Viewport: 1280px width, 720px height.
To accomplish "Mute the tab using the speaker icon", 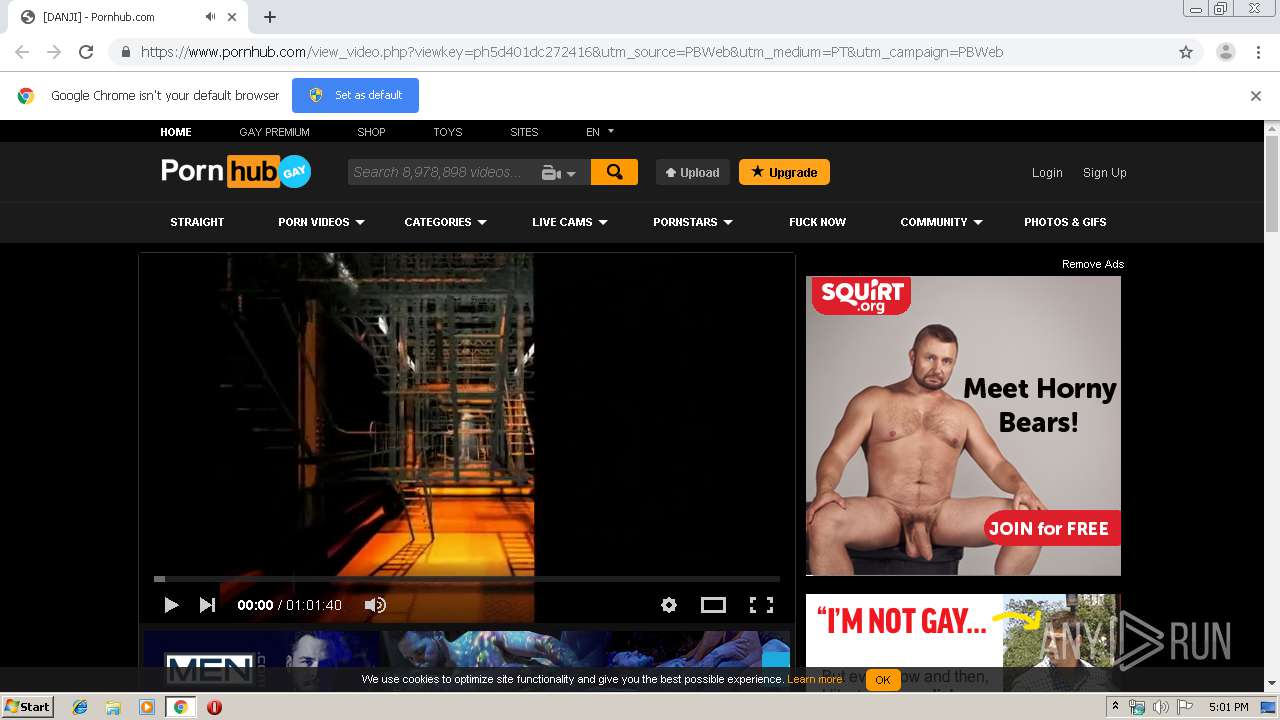I will tap(211, 17).
